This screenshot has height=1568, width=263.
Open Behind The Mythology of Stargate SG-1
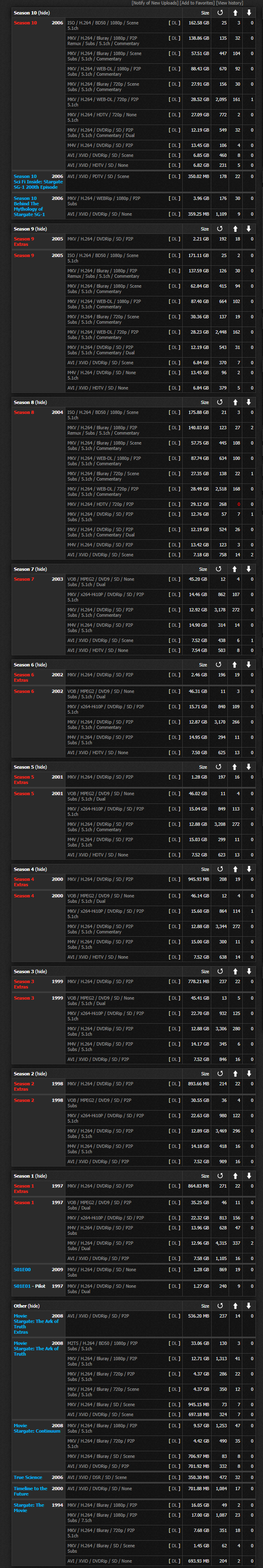(x=29, y=209)
